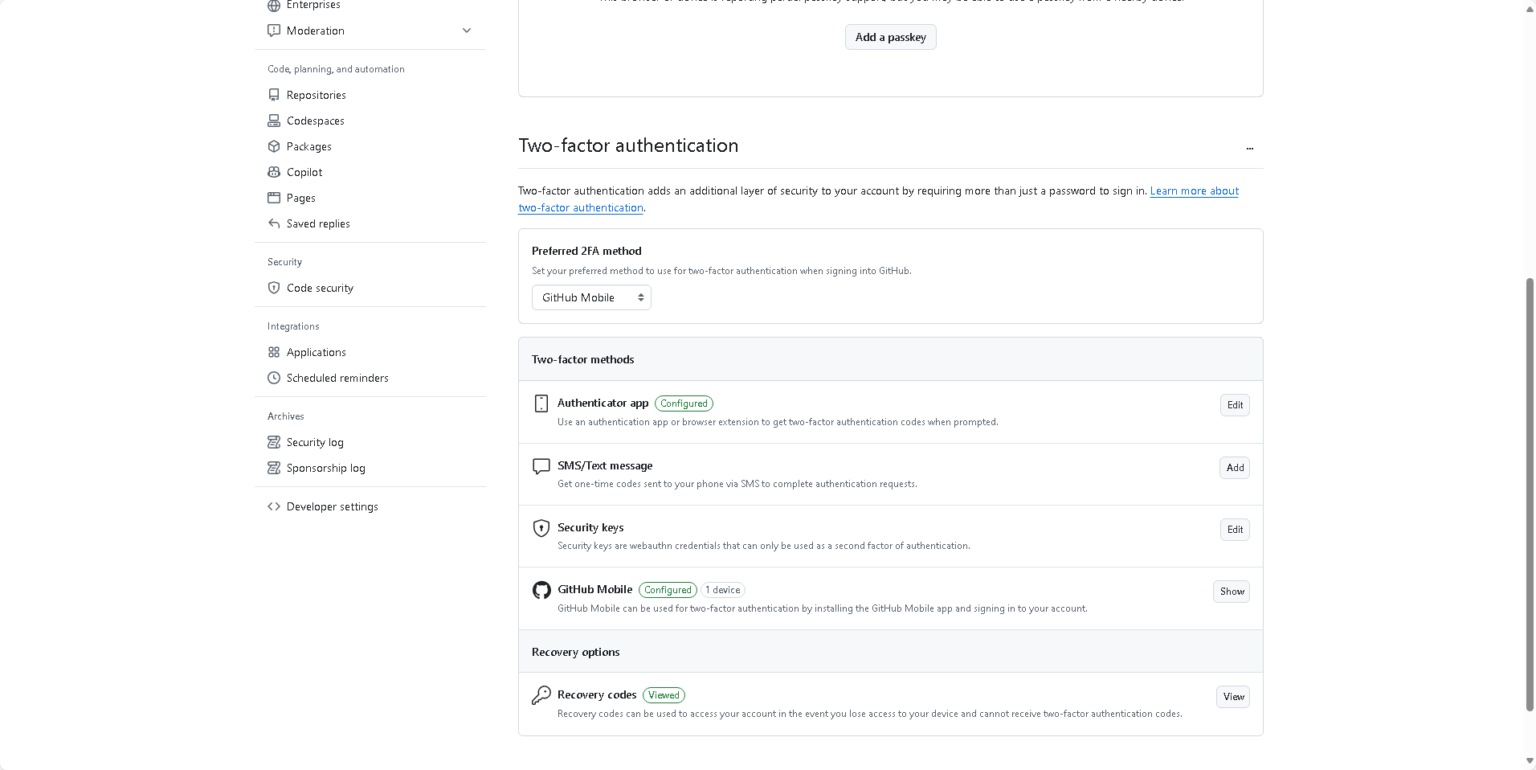Open the Preferred 2FA method dropdown
Image resolution: width=1536 pixels, height=770 pixels.
[x=591, y=297]
